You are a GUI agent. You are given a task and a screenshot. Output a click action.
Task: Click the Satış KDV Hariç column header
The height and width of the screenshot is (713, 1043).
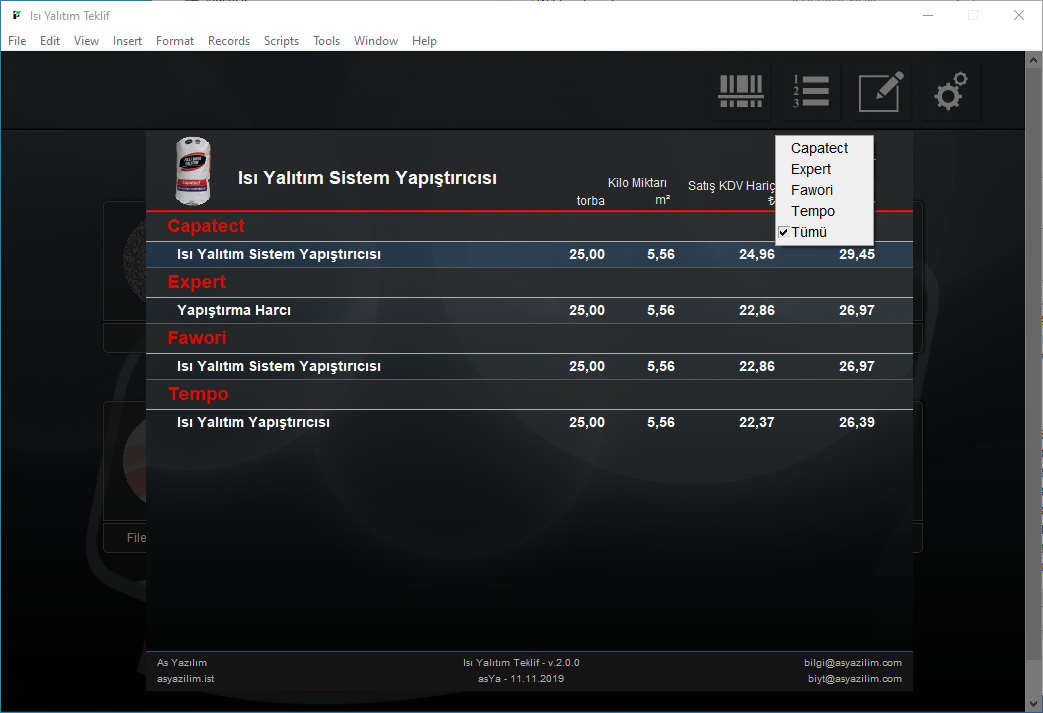pyautogui.click(x=731, y=186)
